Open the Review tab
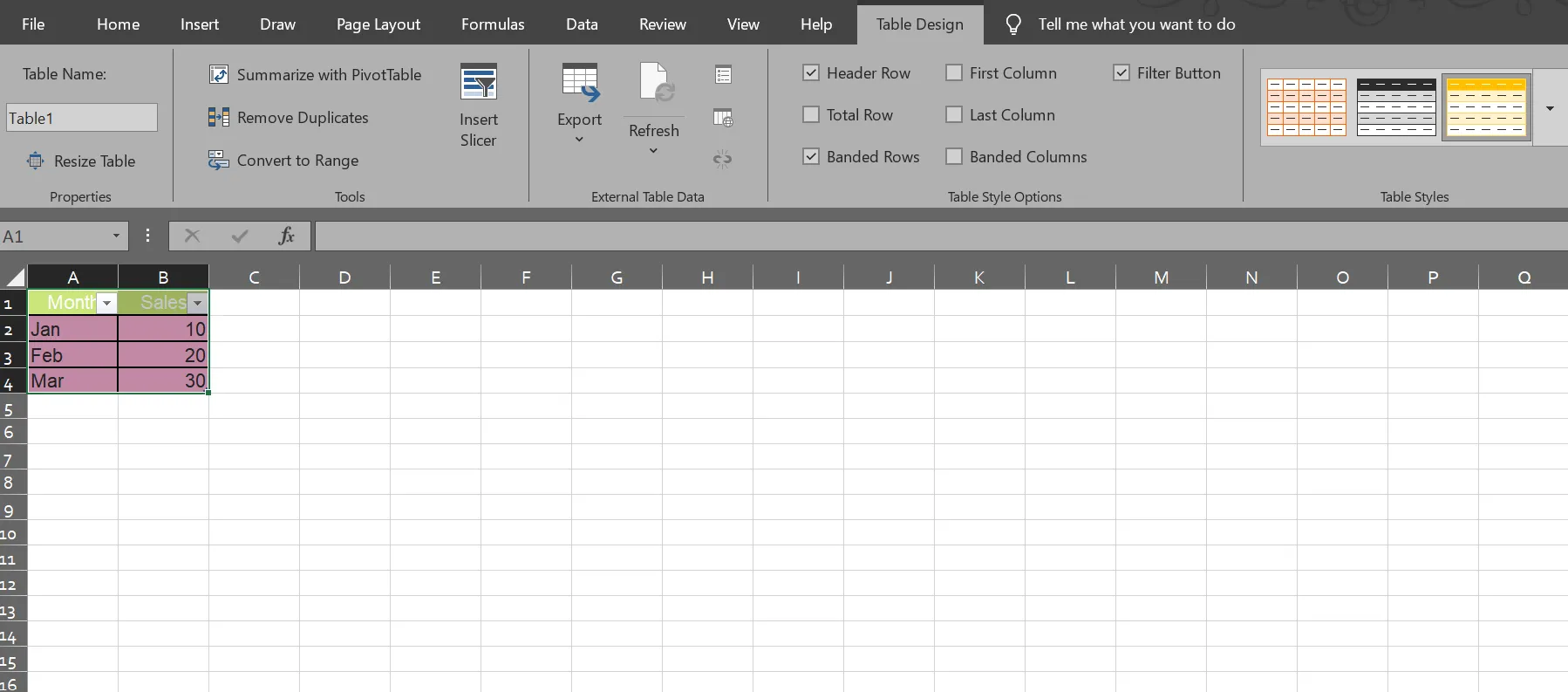This screenshot has height=692, width=1568. pyautogui.click(x=663, y=24)
